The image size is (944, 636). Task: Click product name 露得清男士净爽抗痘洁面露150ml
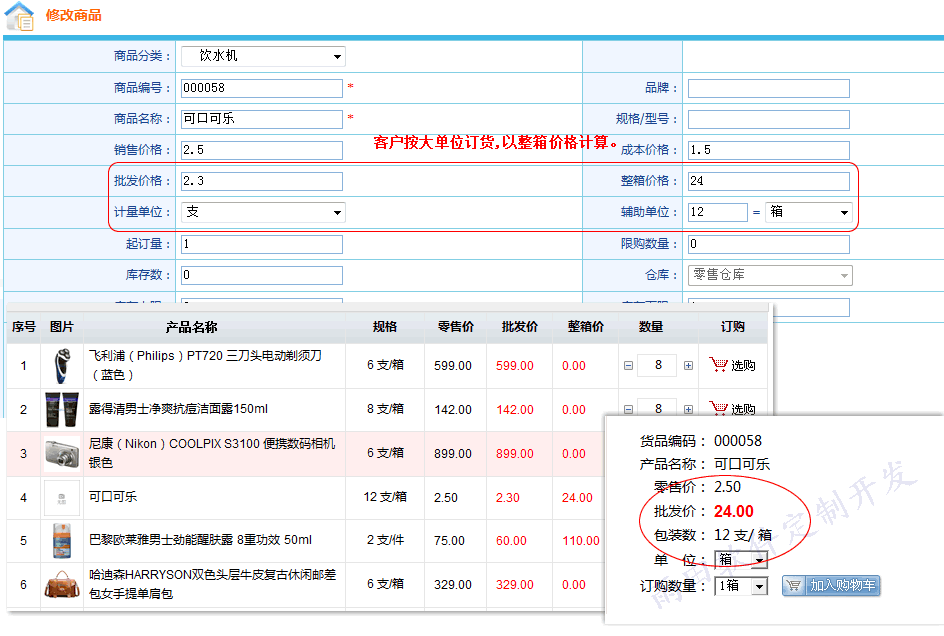[178, 409]
